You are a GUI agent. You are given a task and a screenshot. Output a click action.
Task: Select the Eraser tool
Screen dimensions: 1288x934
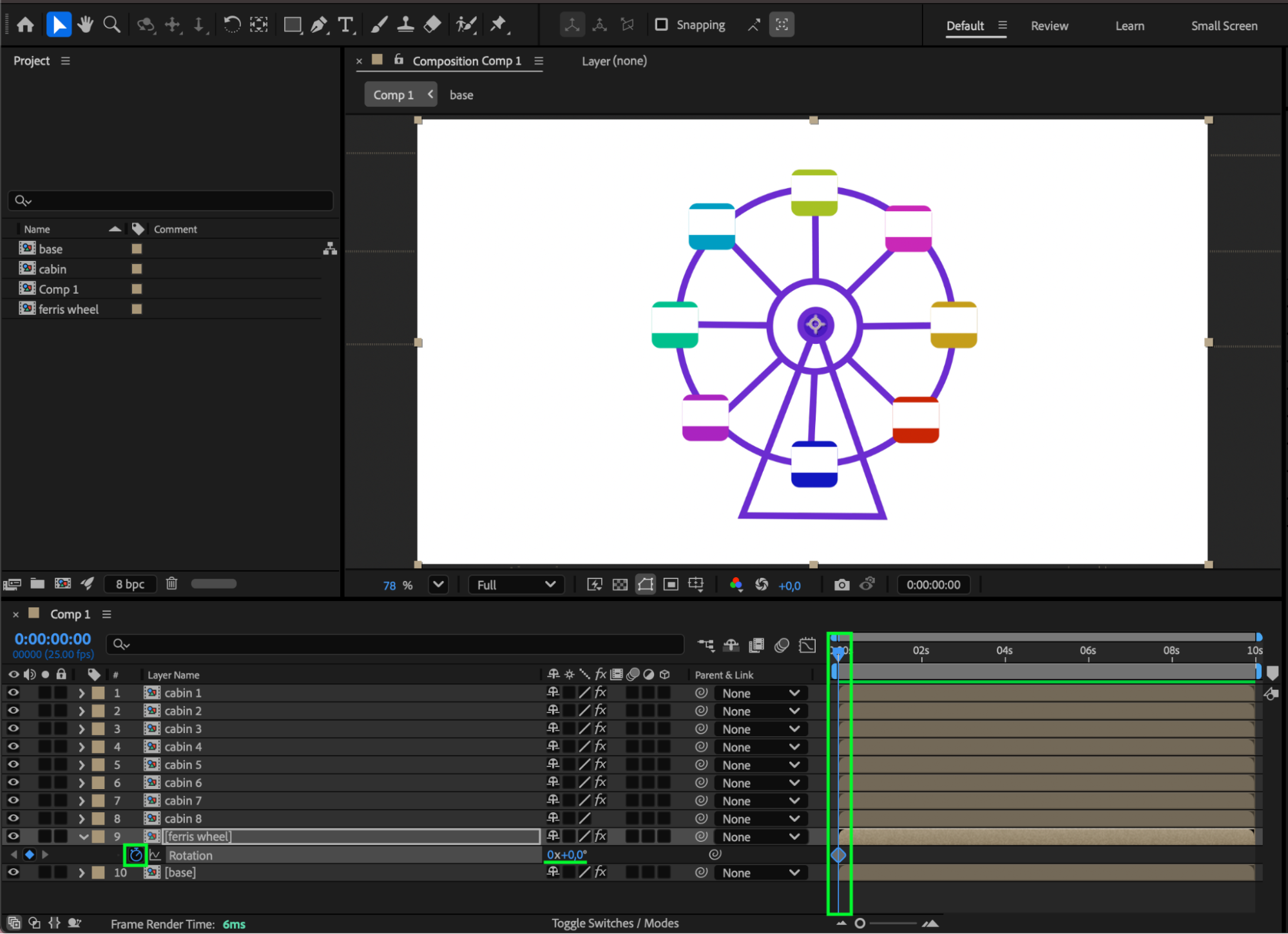(x=432, y=25)
